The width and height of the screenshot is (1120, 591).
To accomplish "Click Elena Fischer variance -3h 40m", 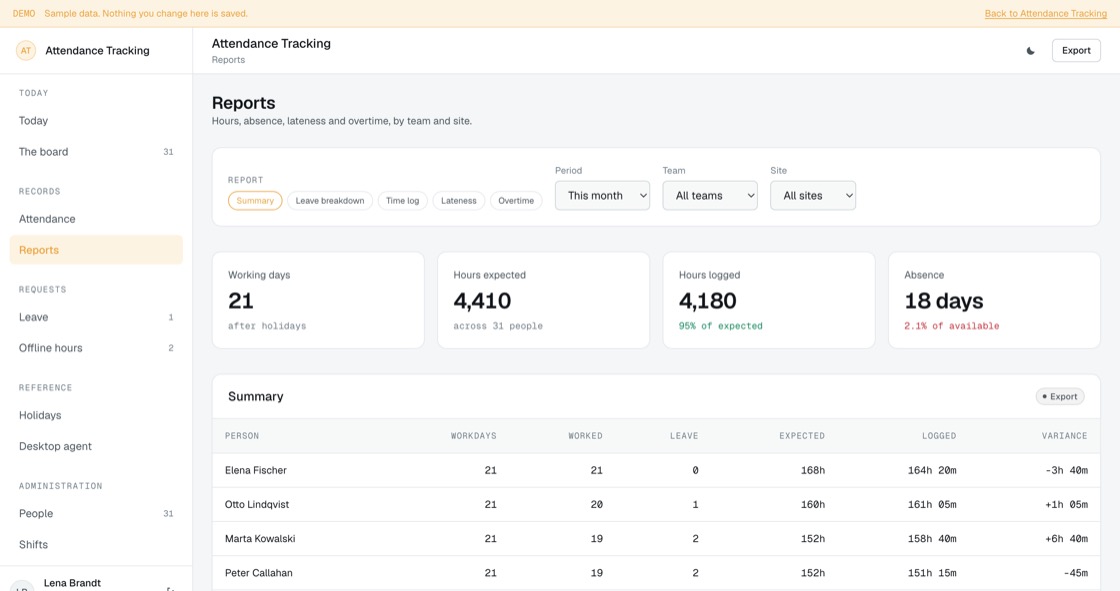I will point(1066,470).
